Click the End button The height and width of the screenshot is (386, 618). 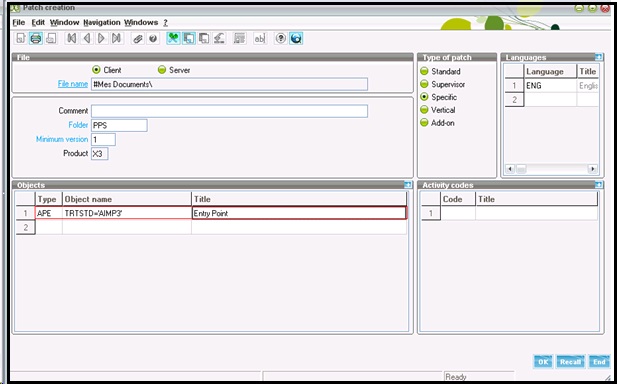599,362
